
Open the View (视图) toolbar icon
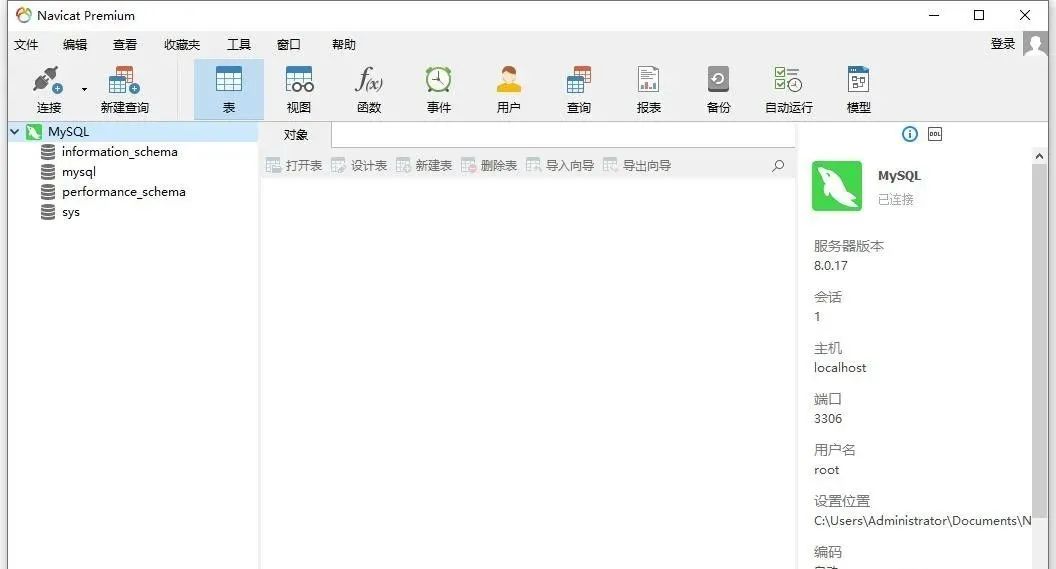point(299,80)
